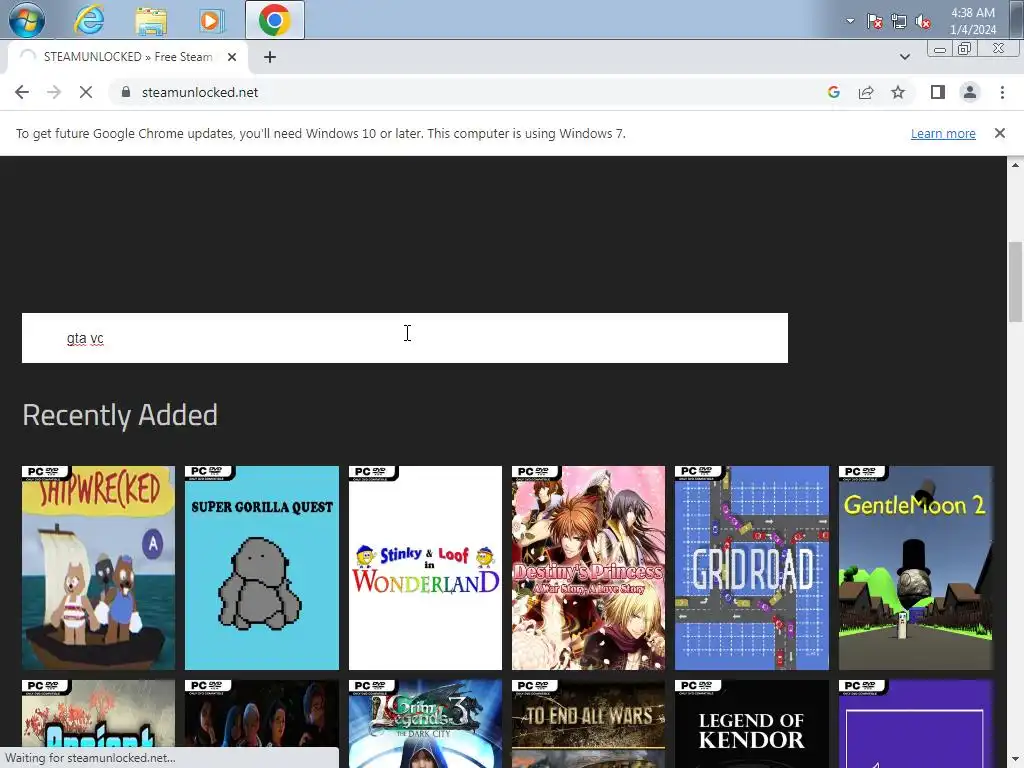1024x768 pixels.
Task: Open the Chrome three-dot menu
Action: (1002, 92)
